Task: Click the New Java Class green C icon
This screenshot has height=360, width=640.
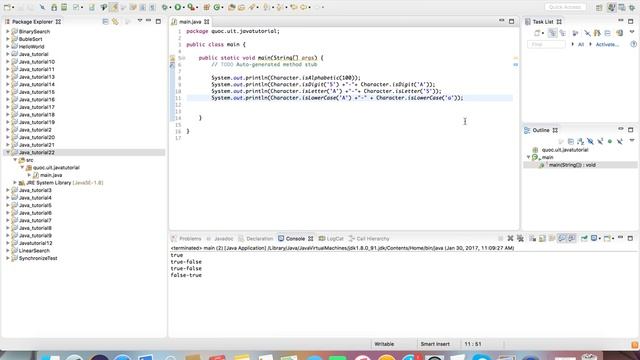Action: click(217, 7)
